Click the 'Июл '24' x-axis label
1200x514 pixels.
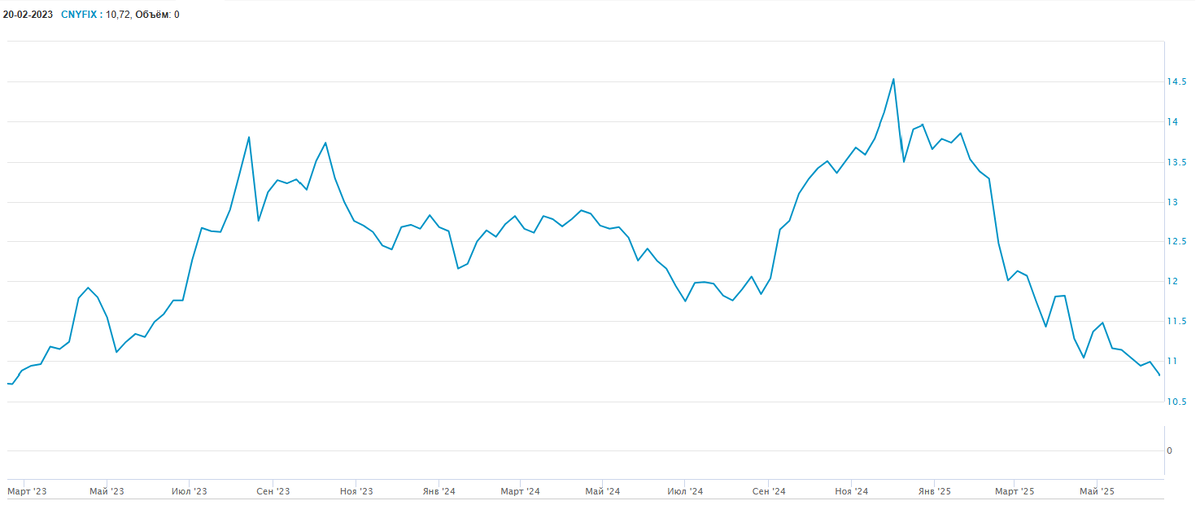pyautogui.click(x=685, y=491)
